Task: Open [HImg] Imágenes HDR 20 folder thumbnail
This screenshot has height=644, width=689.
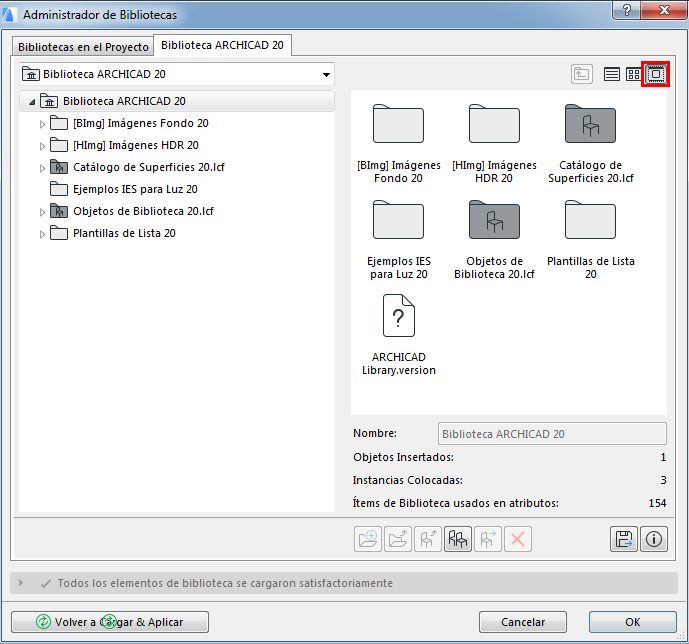Action: pos(494,124)
